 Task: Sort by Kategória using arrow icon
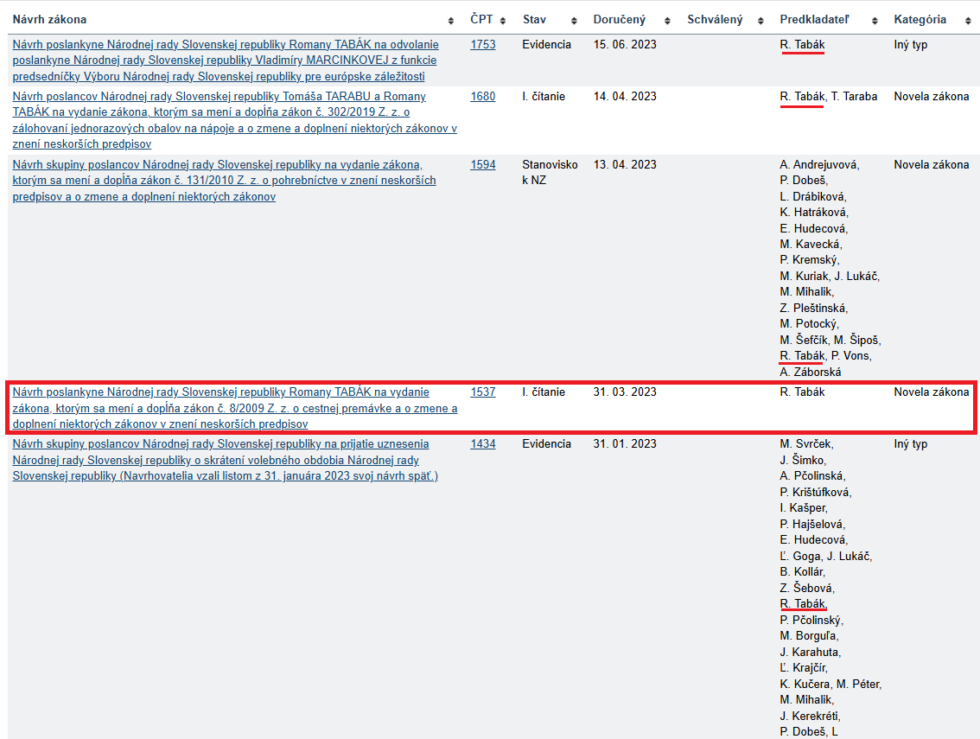968,21
